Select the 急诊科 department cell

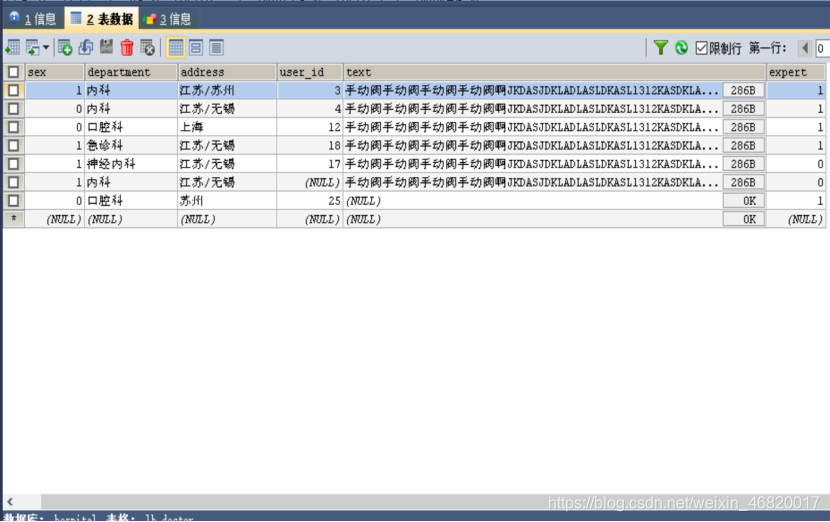[131, 146]
